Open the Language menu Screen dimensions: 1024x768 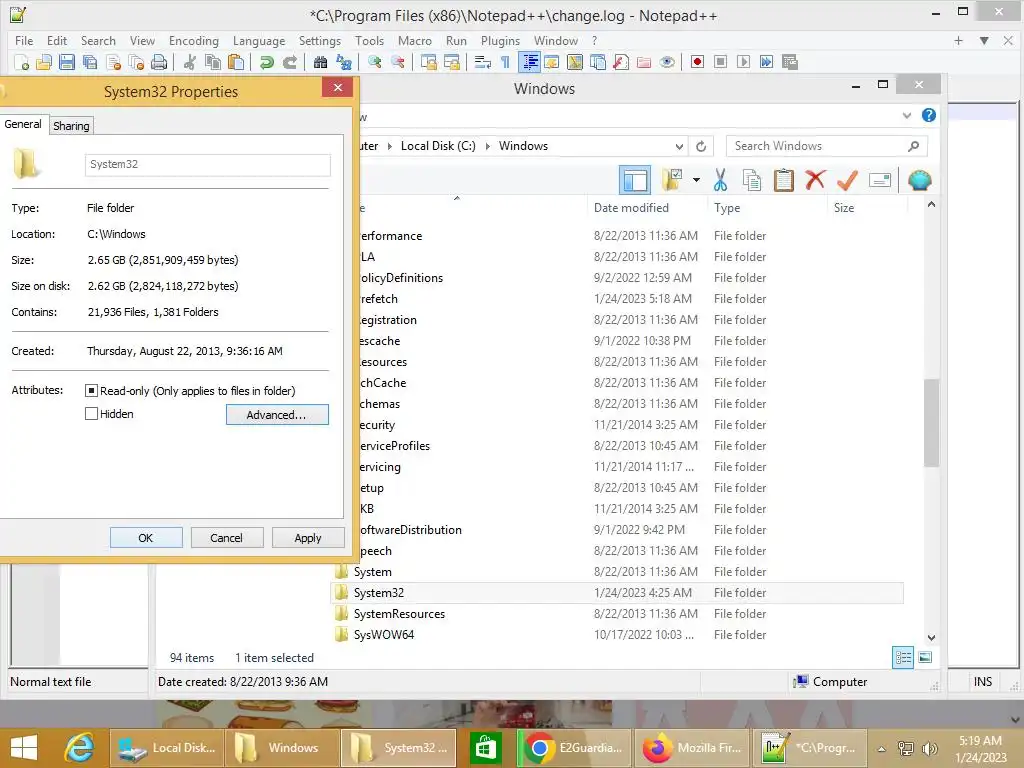coord(259,40)
